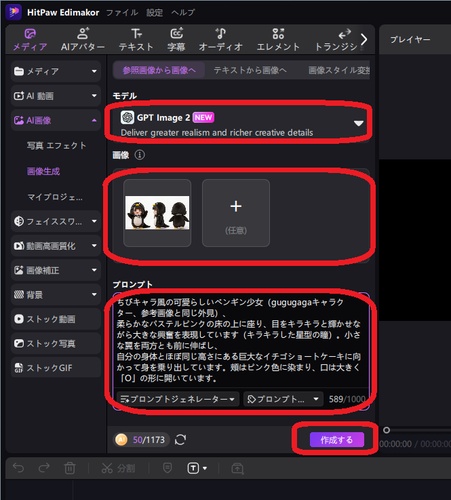This screenshot has height=500, width=451.
Task: Open the プロンプトジェネレーター dropdown
Action: tap(178, 399)
